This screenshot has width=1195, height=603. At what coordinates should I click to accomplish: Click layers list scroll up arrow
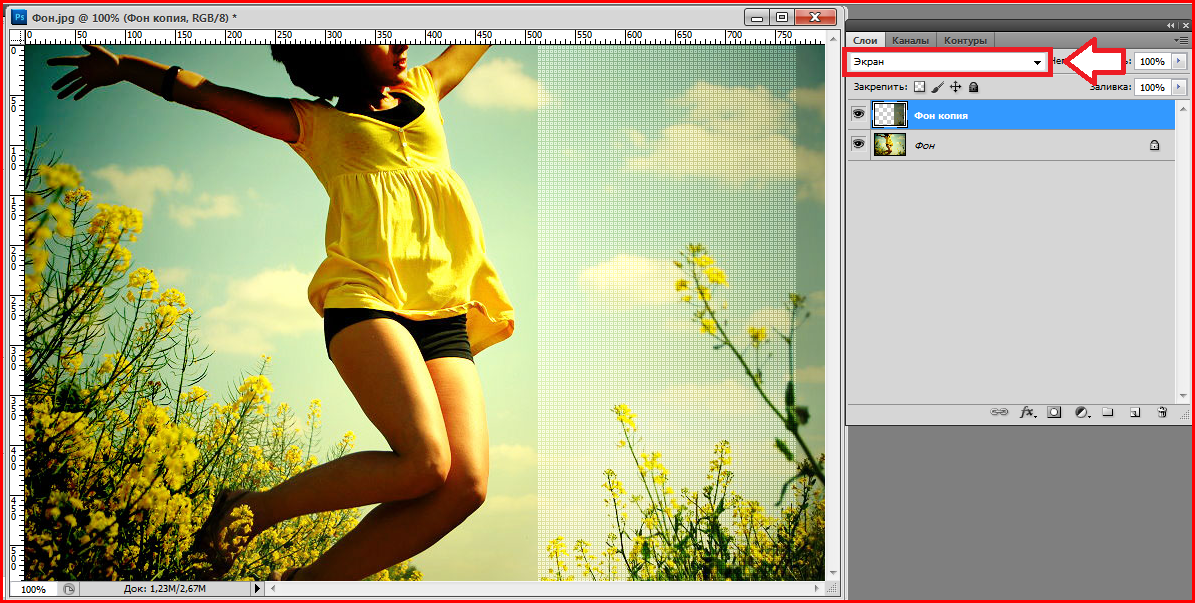click(x=1182, y=107)
